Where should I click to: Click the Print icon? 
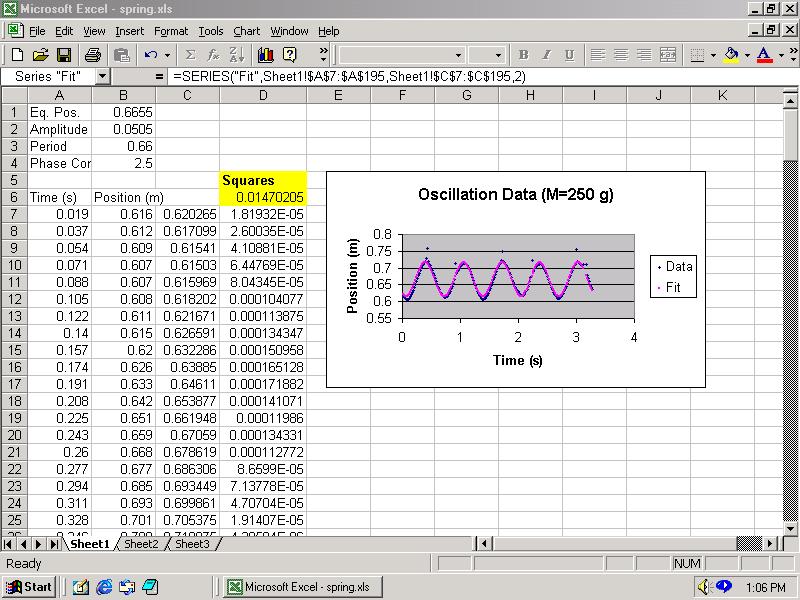click(x=92, y=55)
